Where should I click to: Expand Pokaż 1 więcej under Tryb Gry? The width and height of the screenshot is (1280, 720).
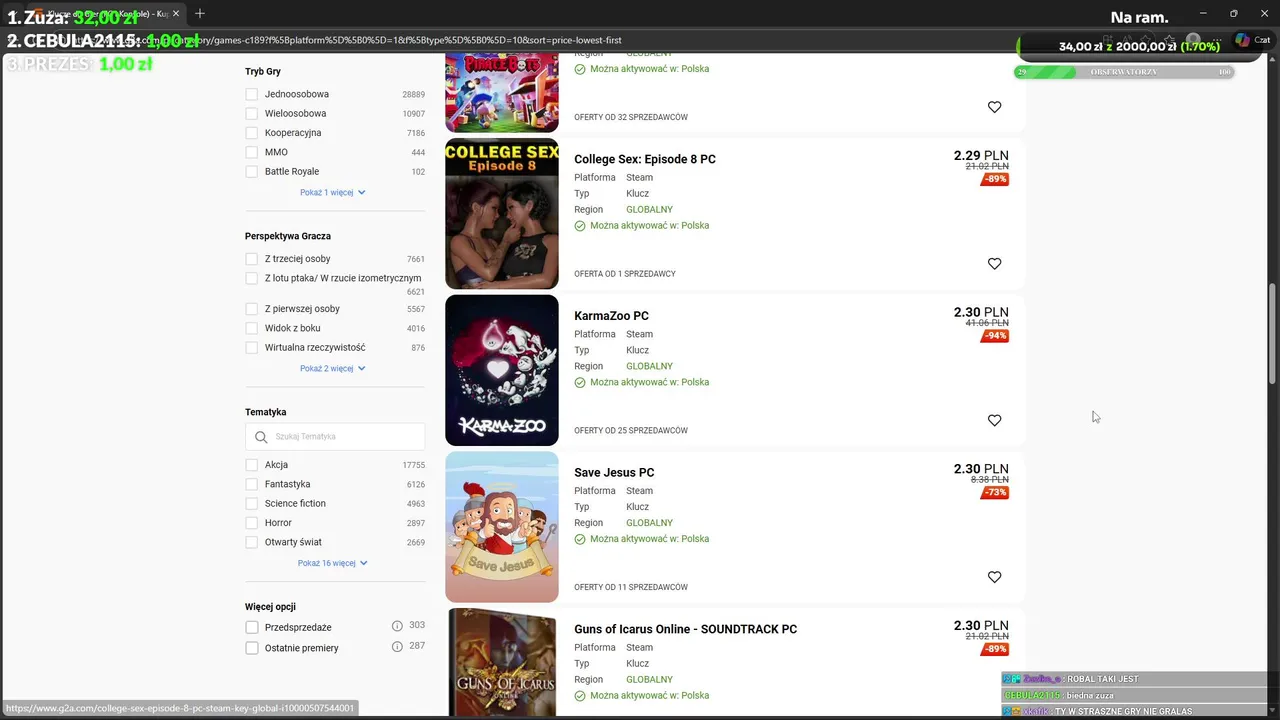click(333, 192)
